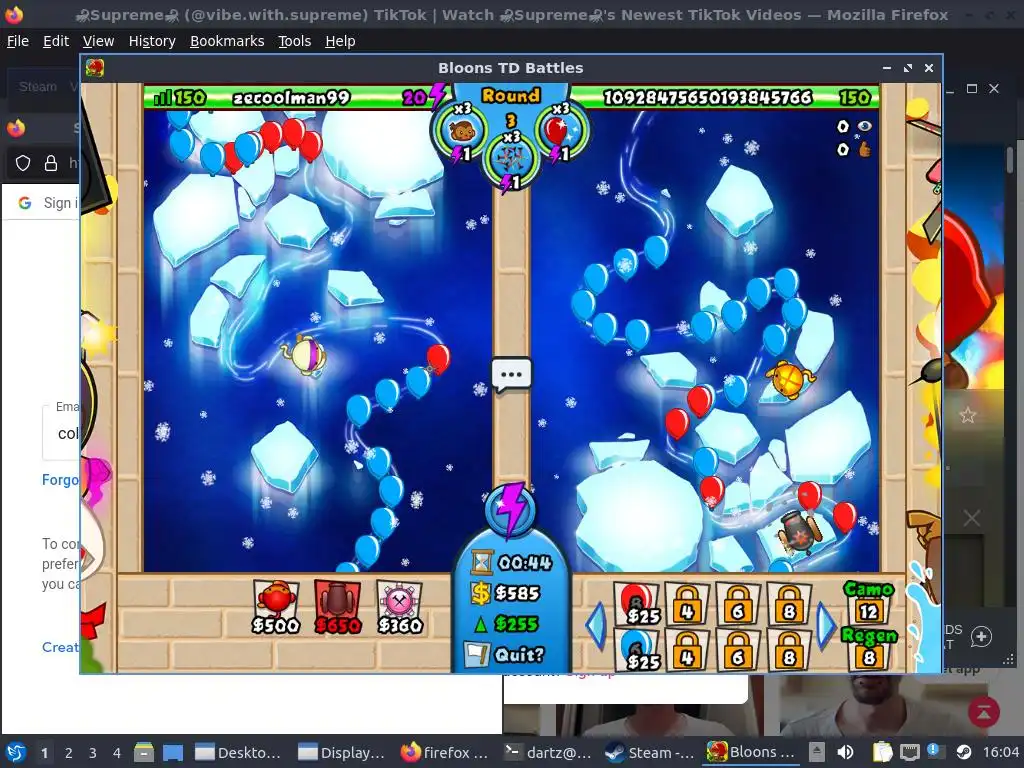Open the Edit menu
This screenshot has height=768, width=1024.
pos(56,41)
